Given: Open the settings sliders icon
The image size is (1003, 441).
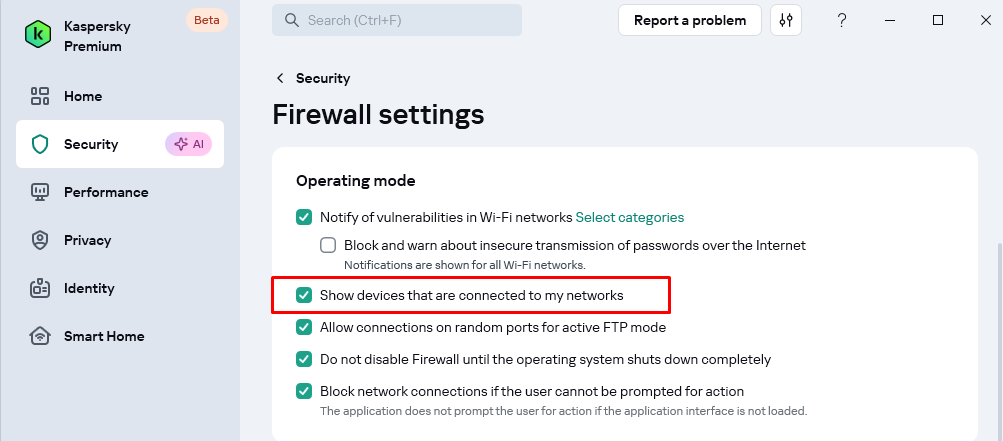Looking at the screenshot, I should [x=786, y=20].
